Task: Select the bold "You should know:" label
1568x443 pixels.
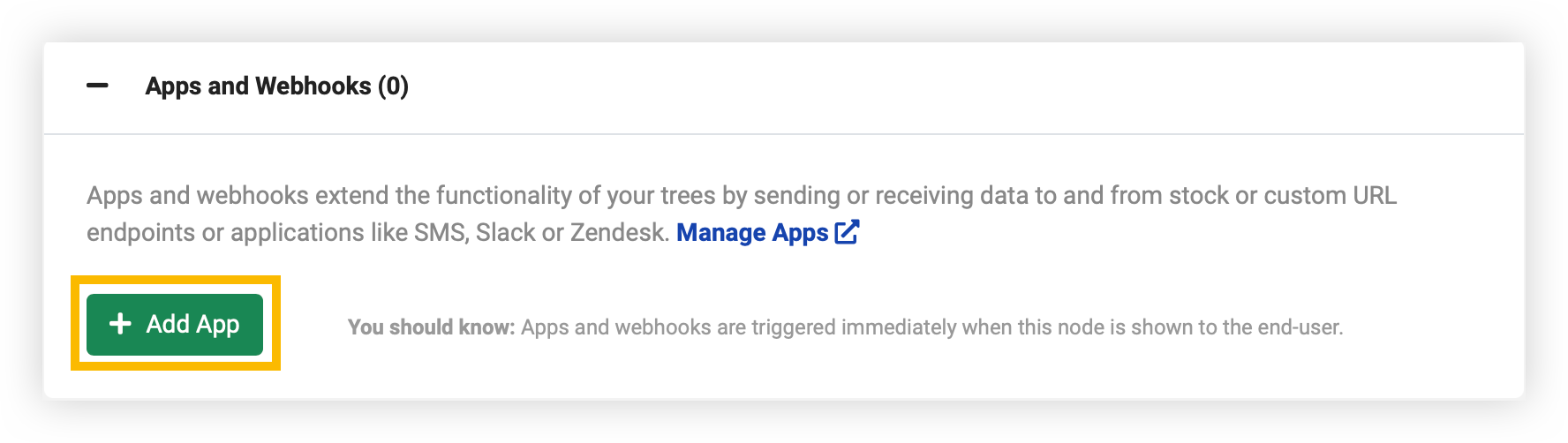Action: pyautogui.click(x=431, y=327)
